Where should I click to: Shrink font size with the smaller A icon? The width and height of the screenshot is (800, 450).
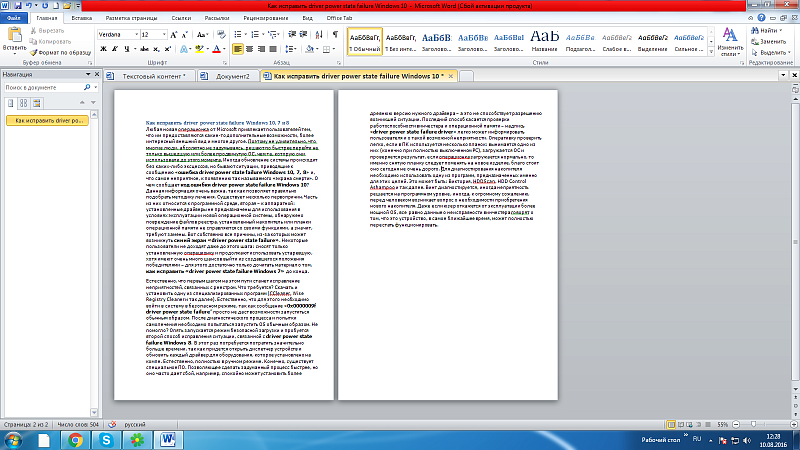pyautogui.click(x=185, y=35)
